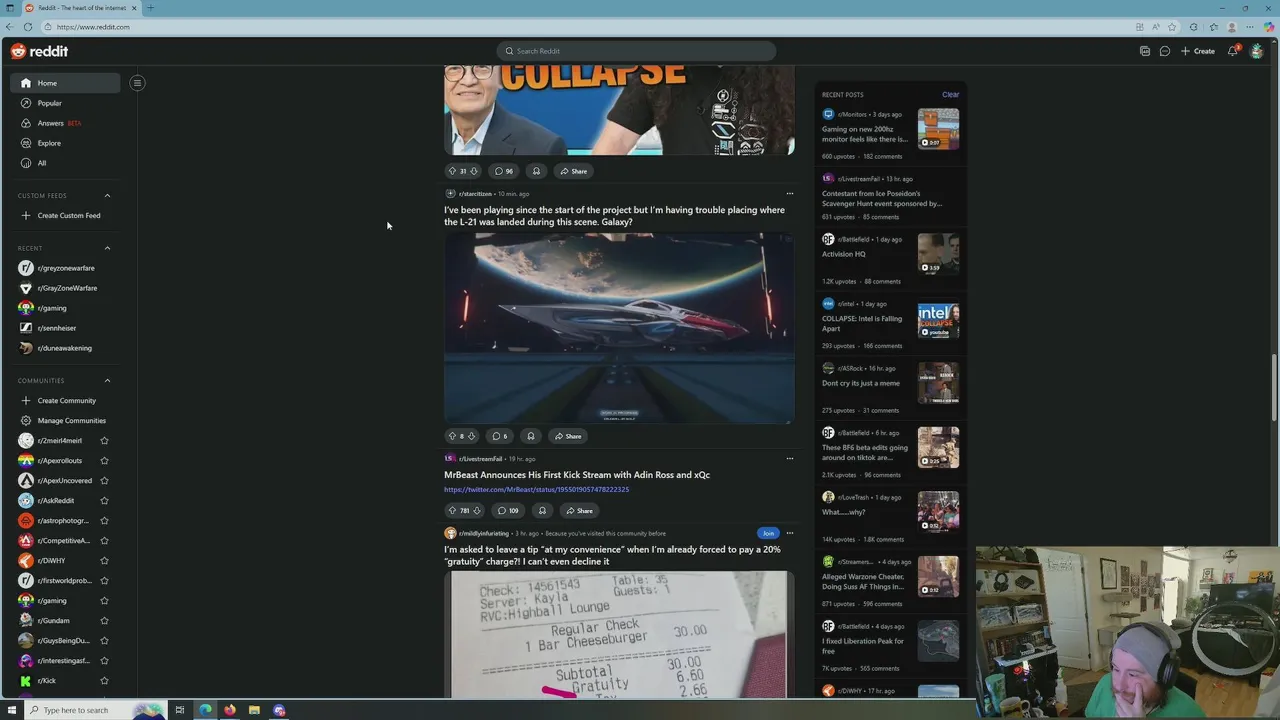
Task: Share the MrBeast Kick stream post
Action: [x=580, y=511]
